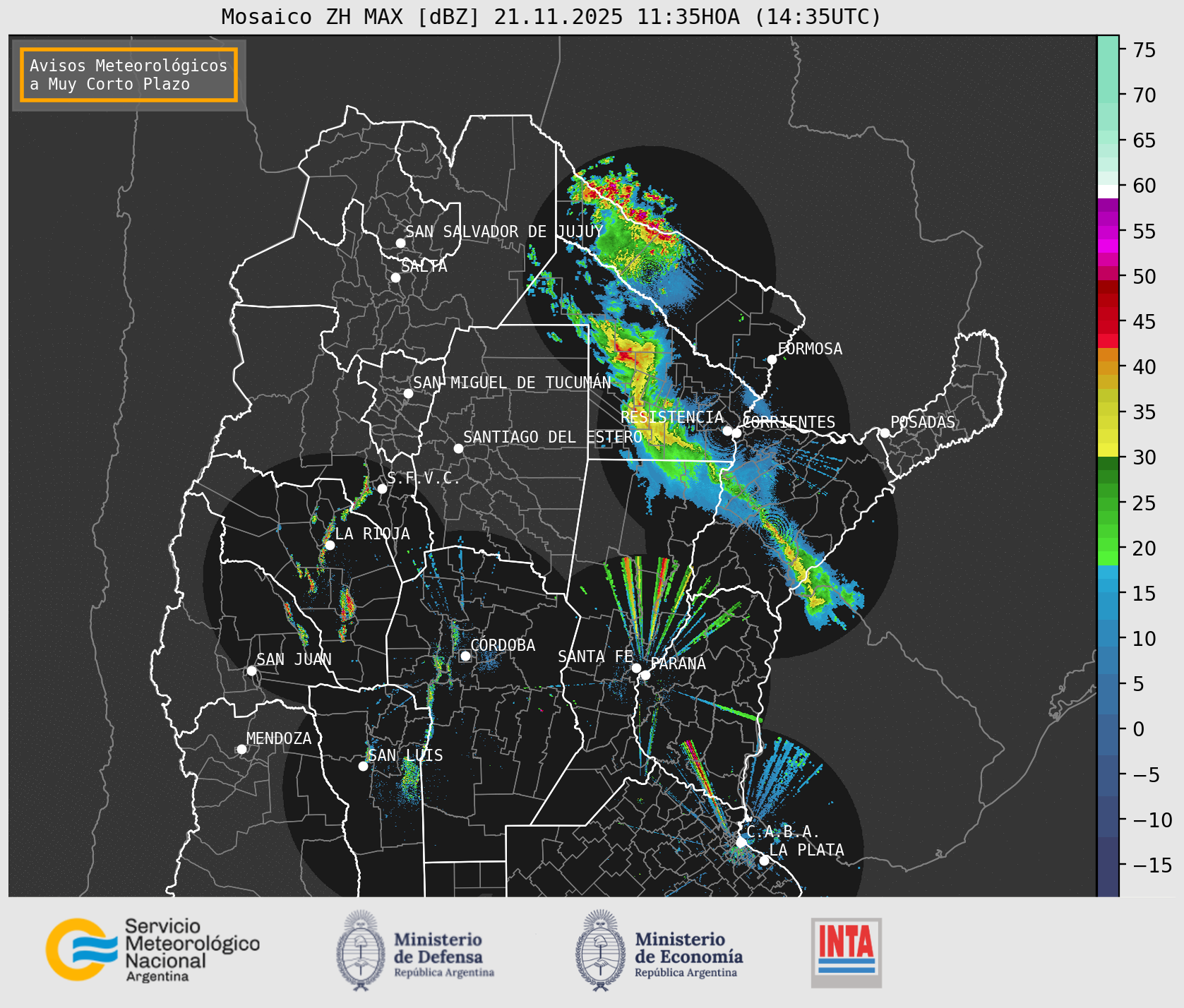
Task: Select the San Miguel de Tucumán marker
Action: pyautogui.click(x=408, y=393)
